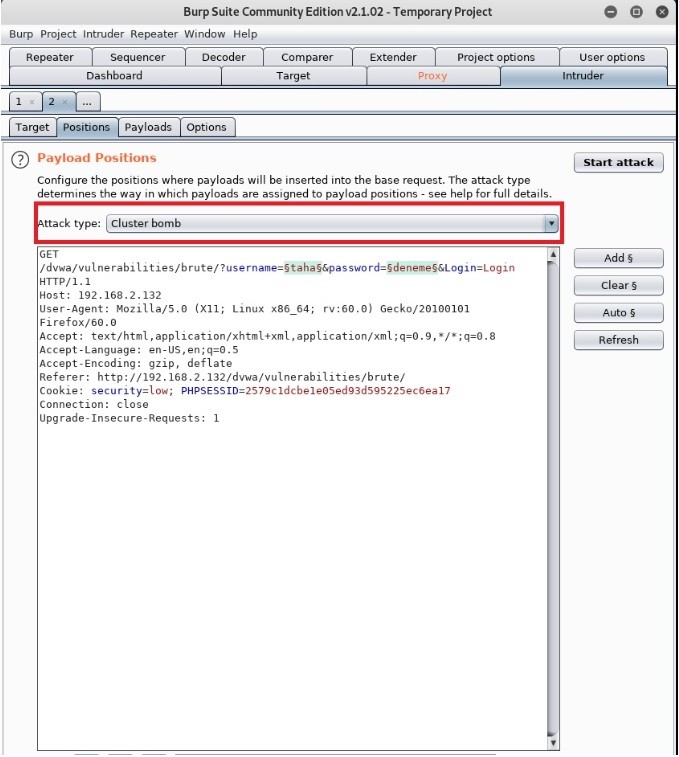The image size is (679, 757).
Task: Open the Decoder tab
Action: click(223, 57)
